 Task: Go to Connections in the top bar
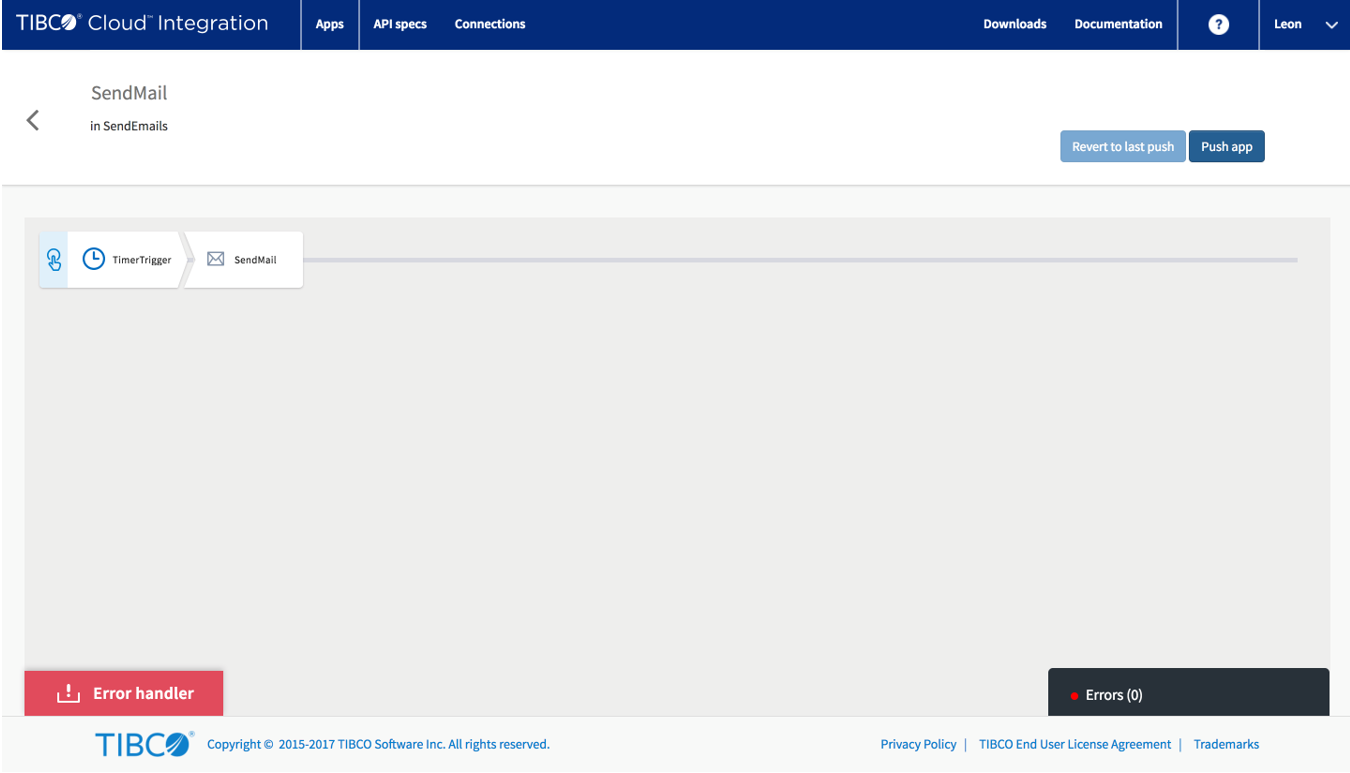click(x=490, y=24)
